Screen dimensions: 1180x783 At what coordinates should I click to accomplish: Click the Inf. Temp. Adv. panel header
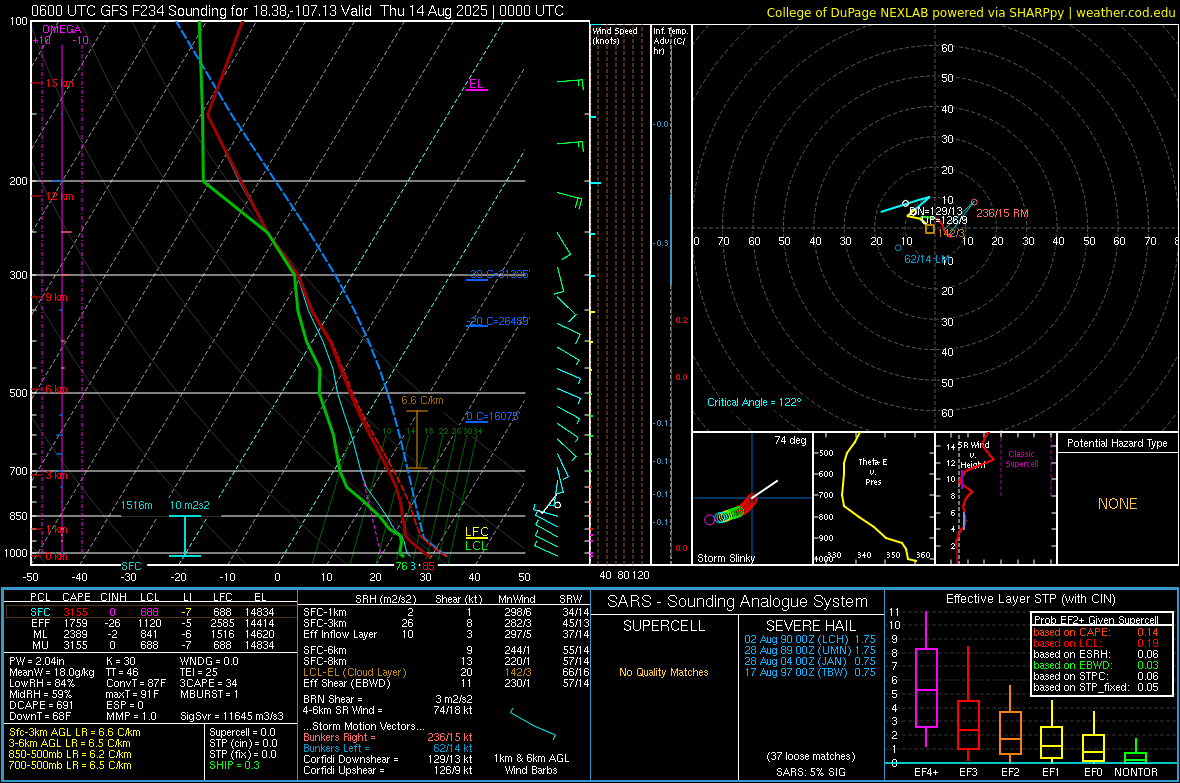tap(670, 41)
